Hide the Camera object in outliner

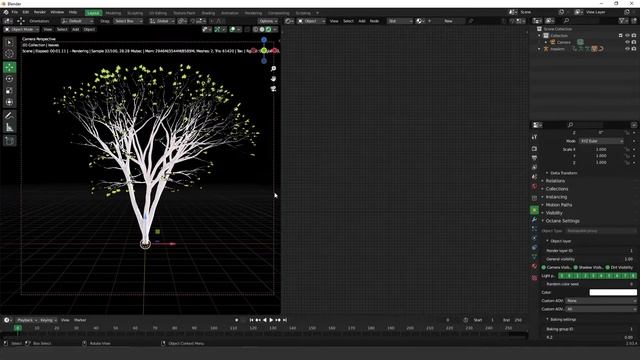[627, 42]
